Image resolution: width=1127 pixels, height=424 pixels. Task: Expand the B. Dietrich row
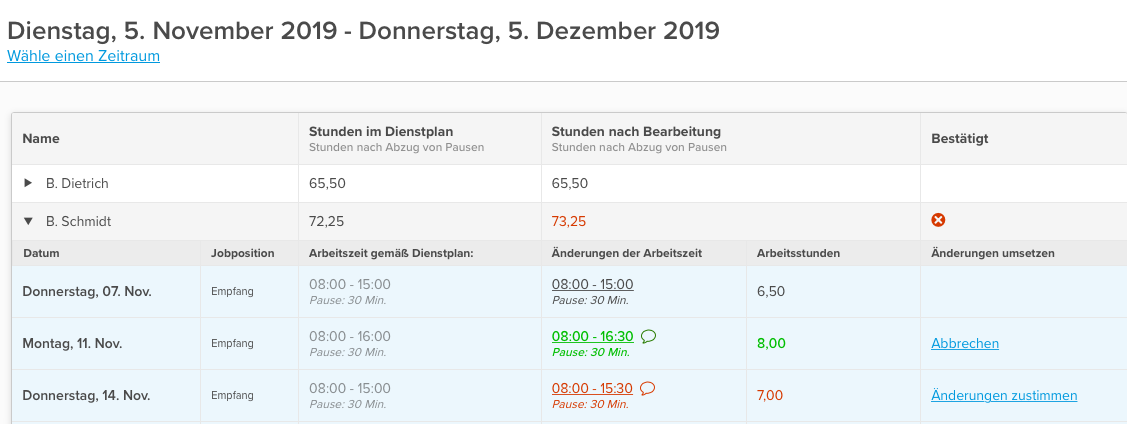tap(28, 183)
